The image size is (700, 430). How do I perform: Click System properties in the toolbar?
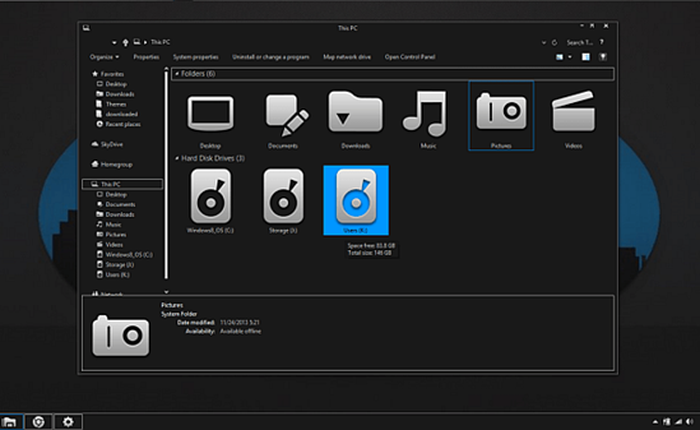(x=195, y=57)
